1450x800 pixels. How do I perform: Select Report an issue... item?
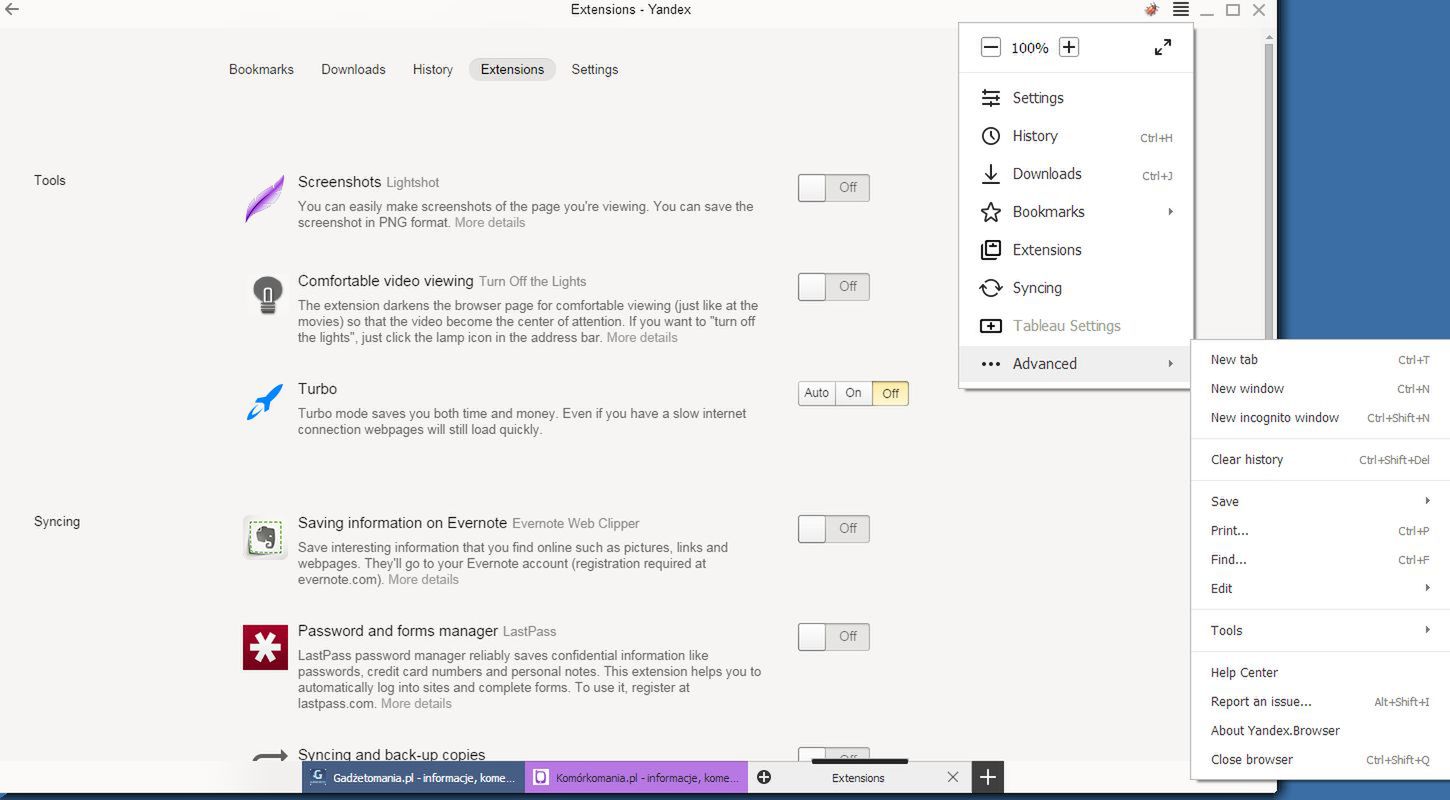click(1319, 701)
